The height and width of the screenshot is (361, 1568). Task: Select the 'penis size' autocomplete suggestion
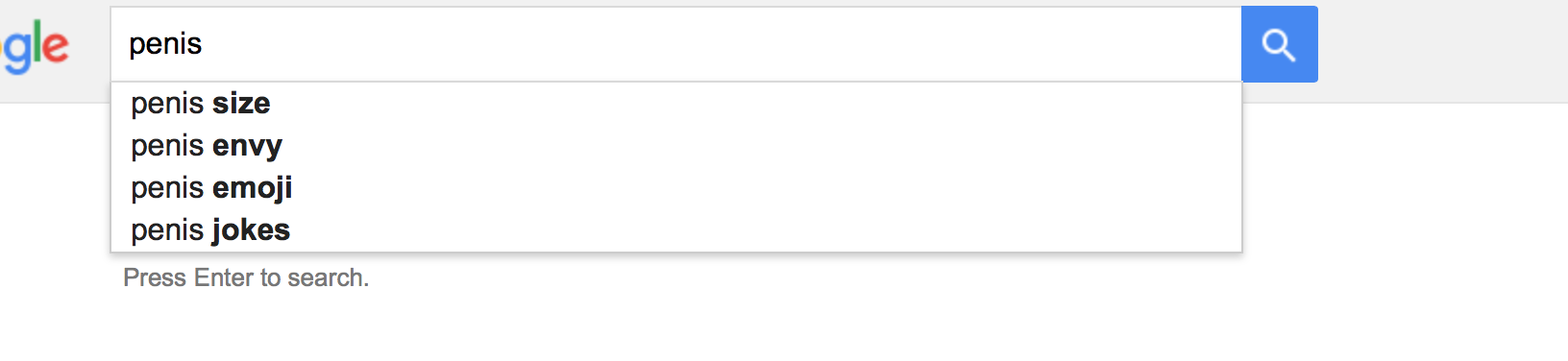[x=676, y=103]
